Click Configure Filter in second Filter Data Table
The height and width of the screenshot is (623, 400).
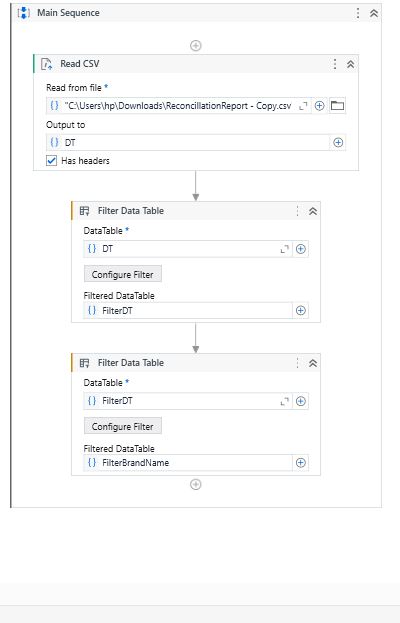pyautogui.click(x=123, y=426)
